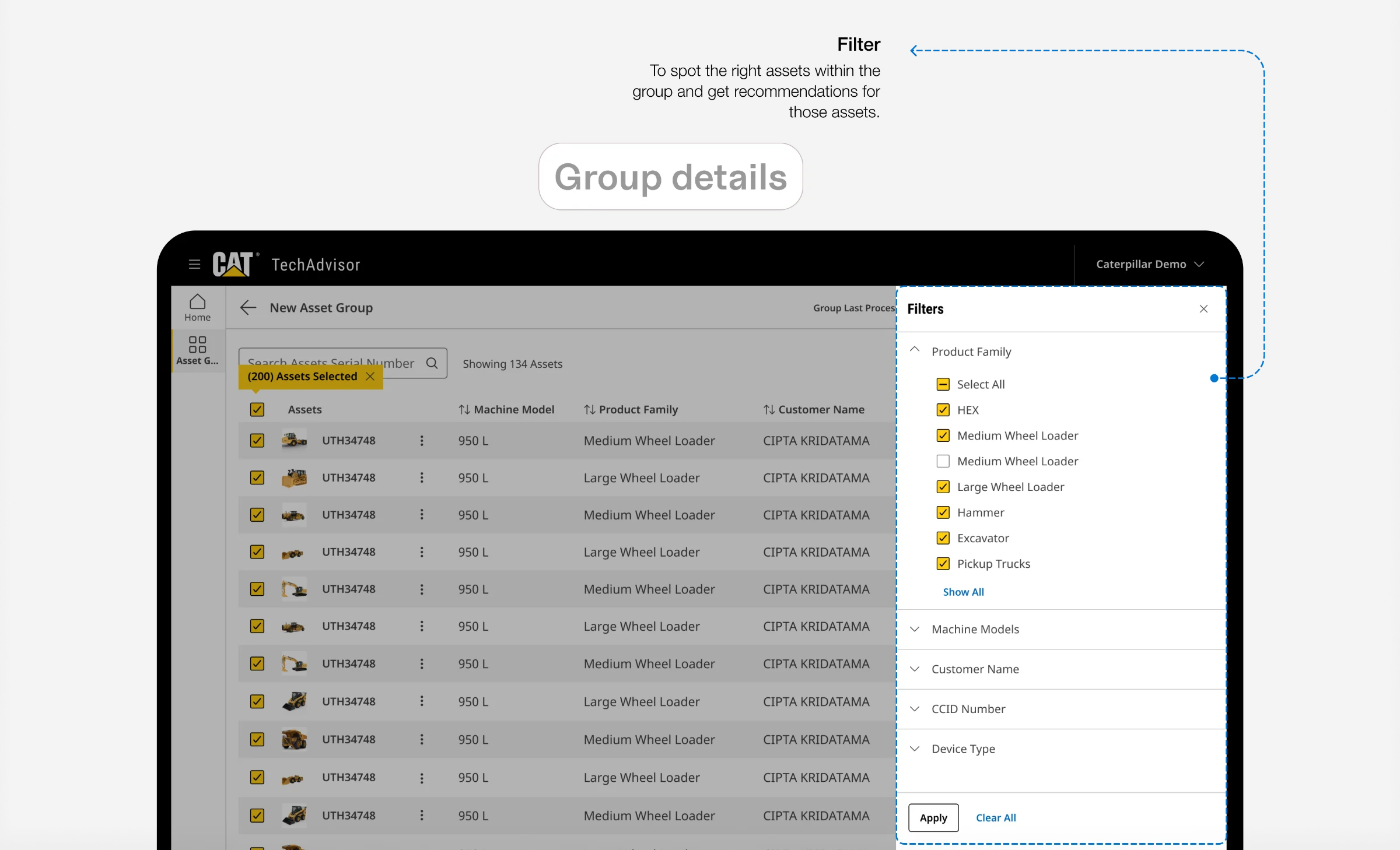Open the Caterpillar Demo account dropdown
Viewport: 1400px width, 850px height.
click(x=1150, y=264)
